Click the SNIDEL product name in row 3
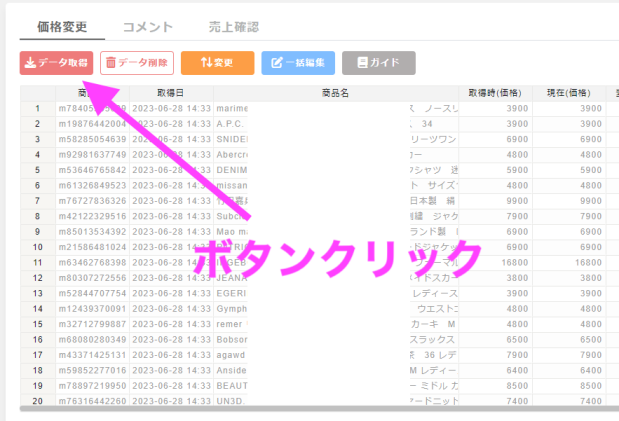This screenshot has width=619, height=421. [232, 139]
